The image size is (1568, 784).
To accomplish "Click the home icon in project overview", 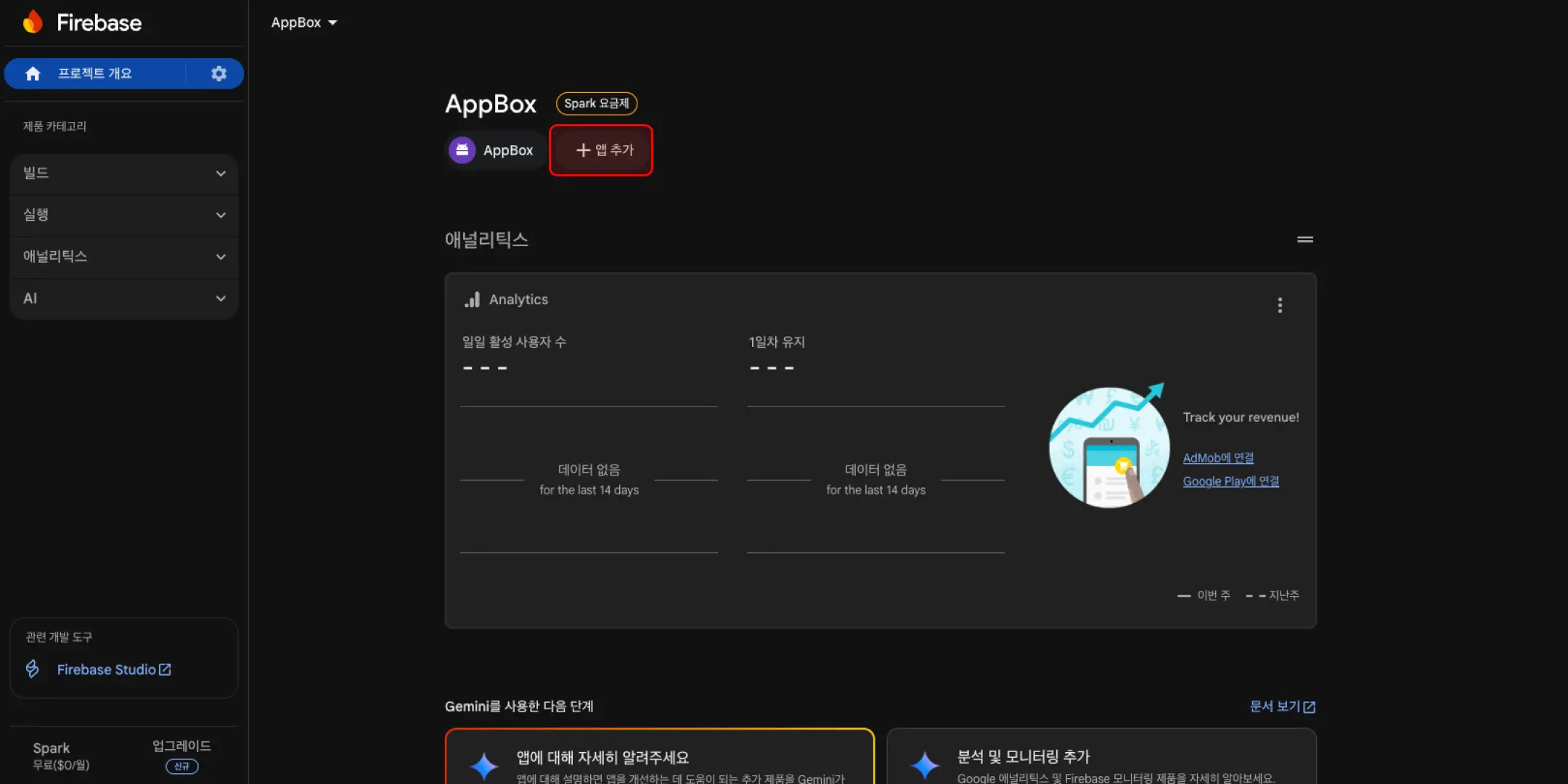I will [33, 73].
